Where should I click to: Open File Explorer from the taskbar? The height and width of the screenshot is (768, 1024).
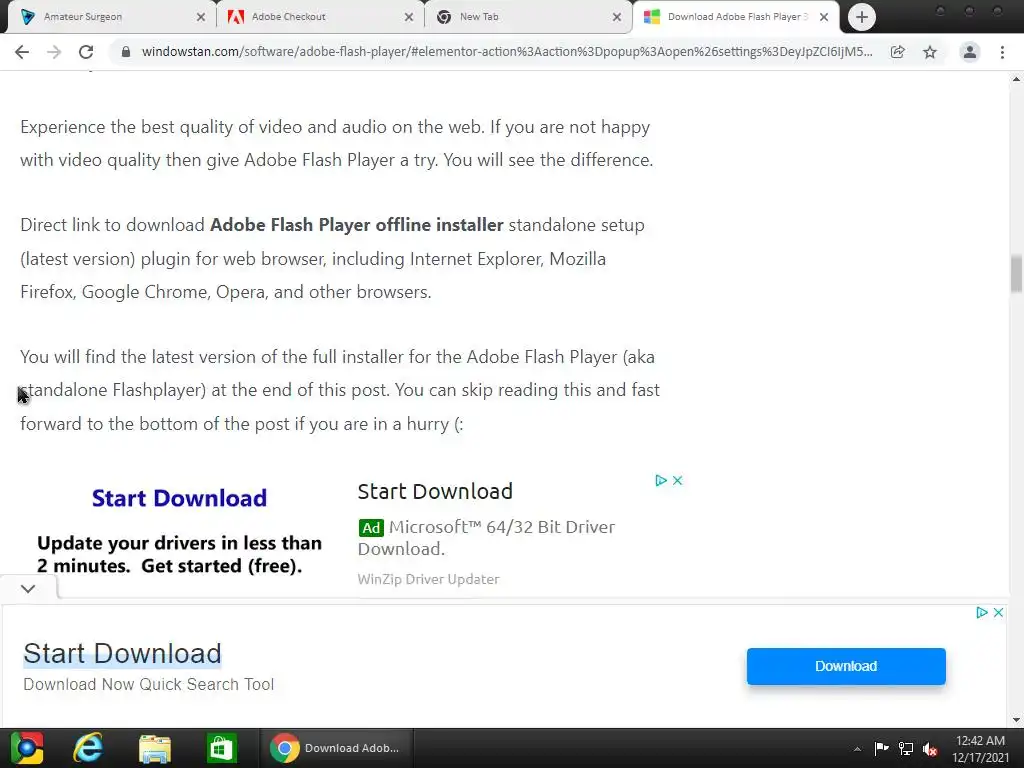[x=155, y=748]
